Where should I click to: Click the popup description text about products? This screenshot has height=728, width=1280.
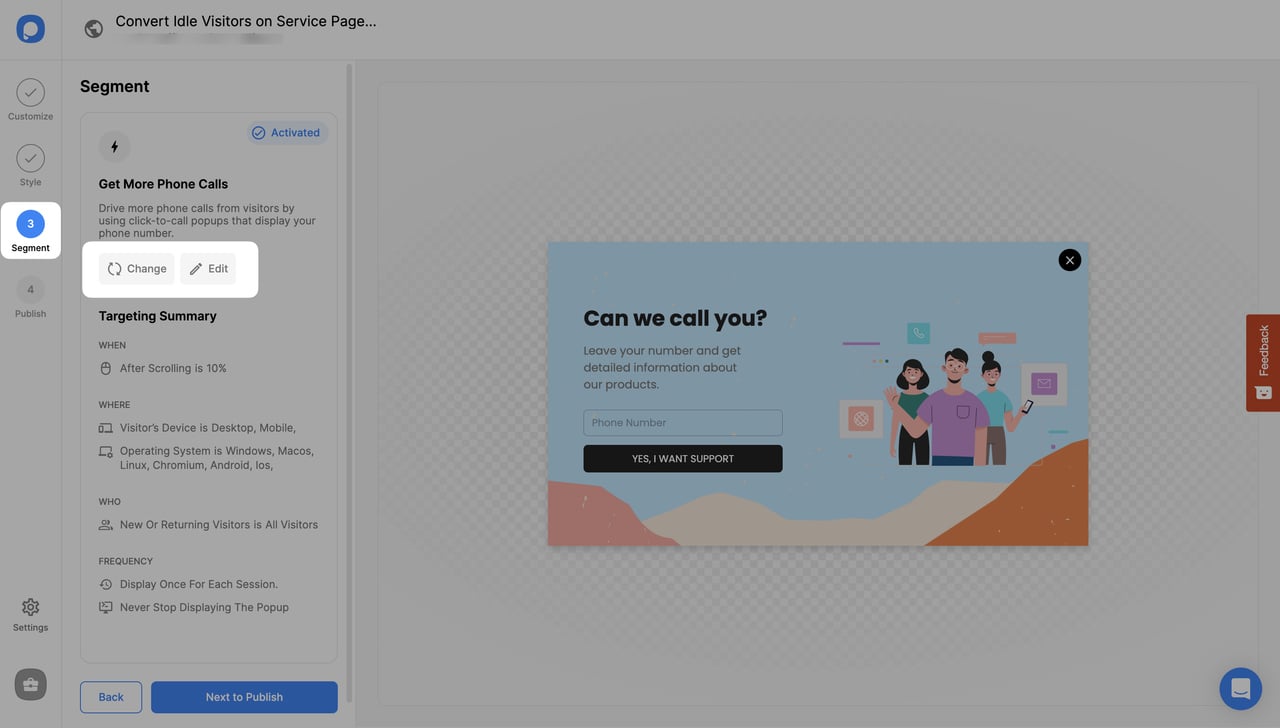662,367
